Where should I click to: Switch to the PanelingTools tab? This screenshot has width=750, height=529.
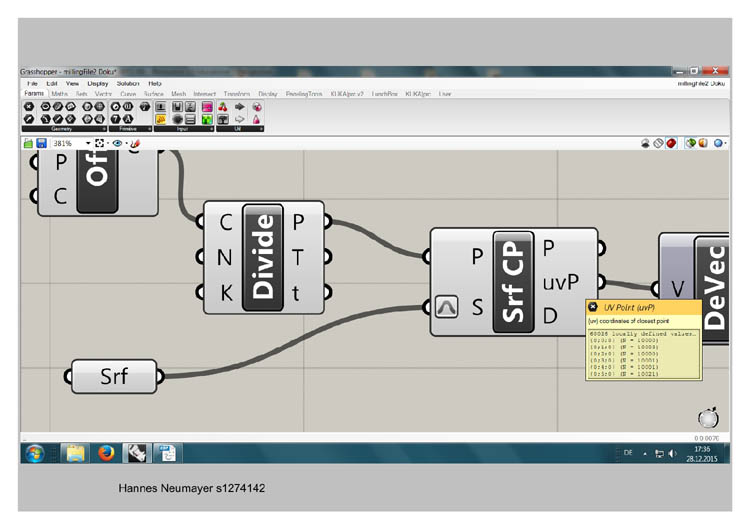[304, 94]
